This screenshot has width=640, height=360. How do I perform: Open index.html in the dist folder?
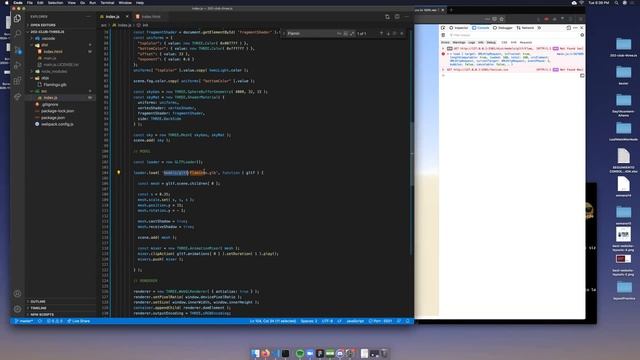(60, 51)
